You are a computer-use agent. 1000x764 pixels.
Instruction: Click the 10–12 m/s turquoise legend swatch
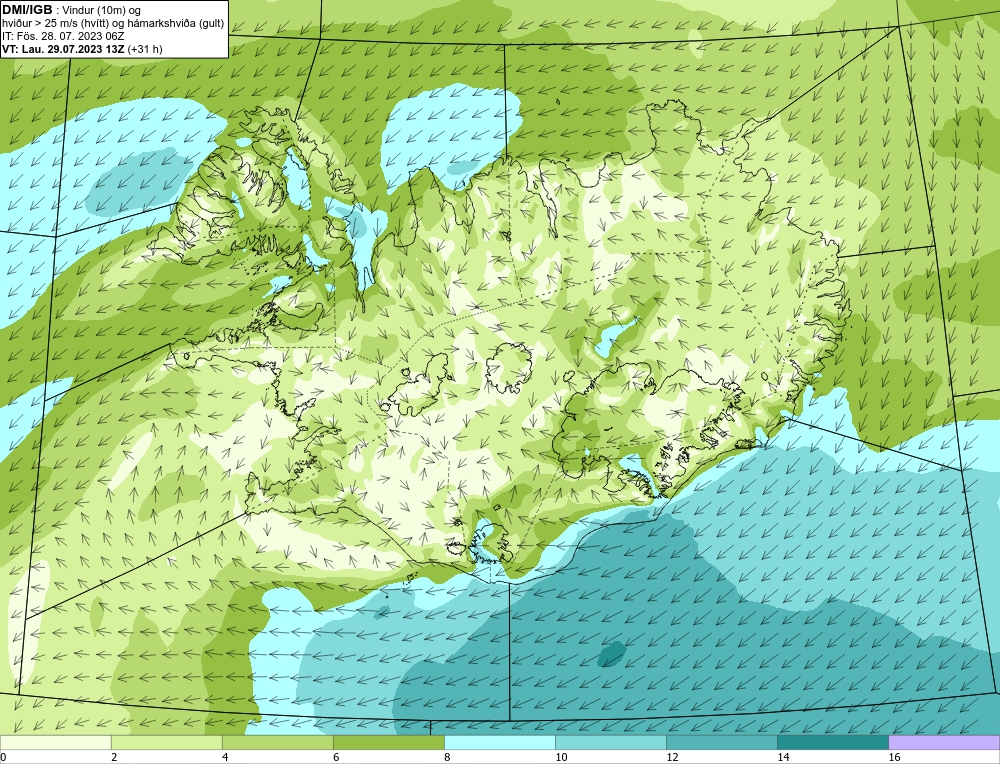pyautogui.click(x=610, y=742)
